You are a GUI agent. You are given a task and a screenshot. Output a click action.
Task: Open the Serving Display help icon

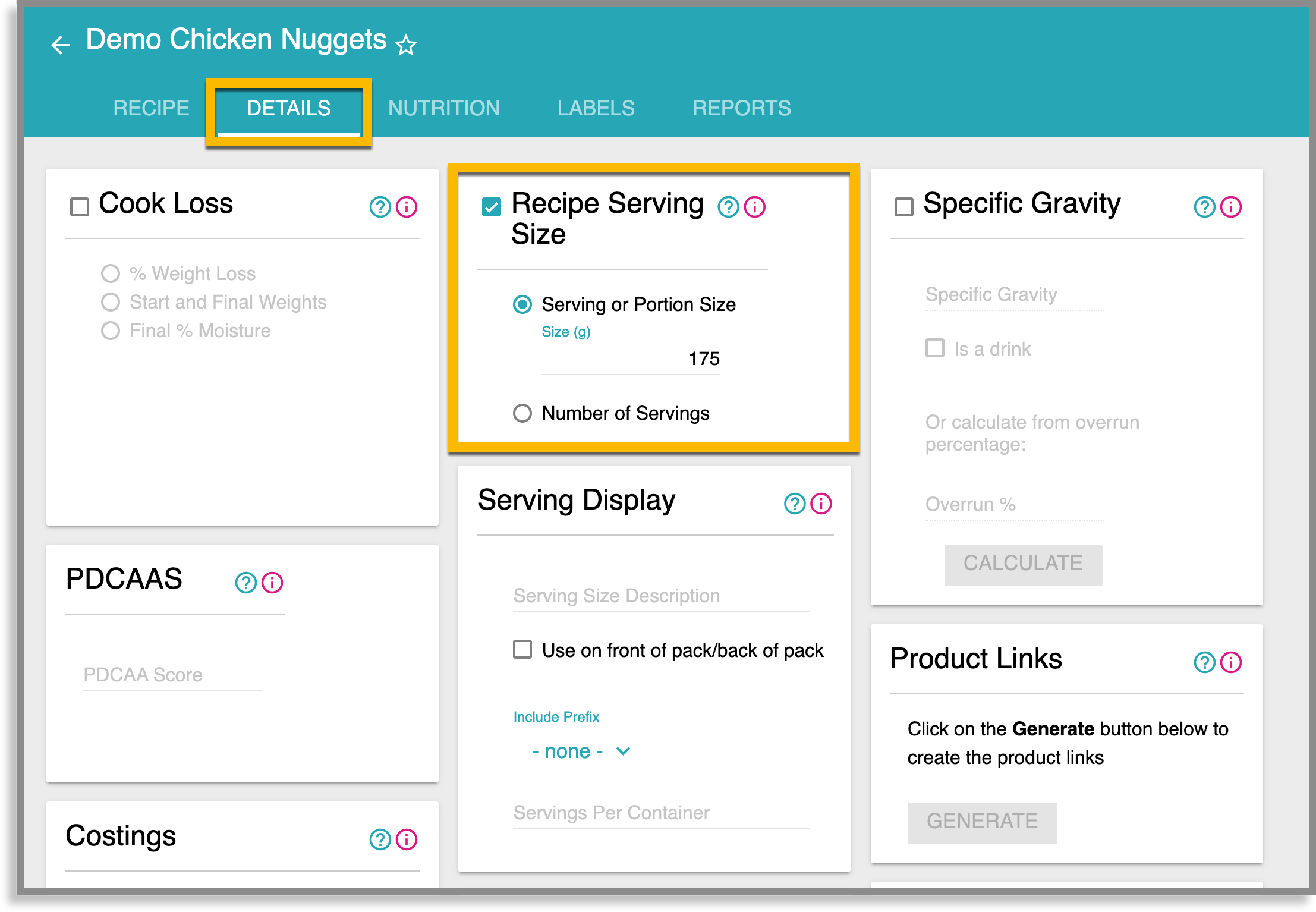tap(794, 503)
